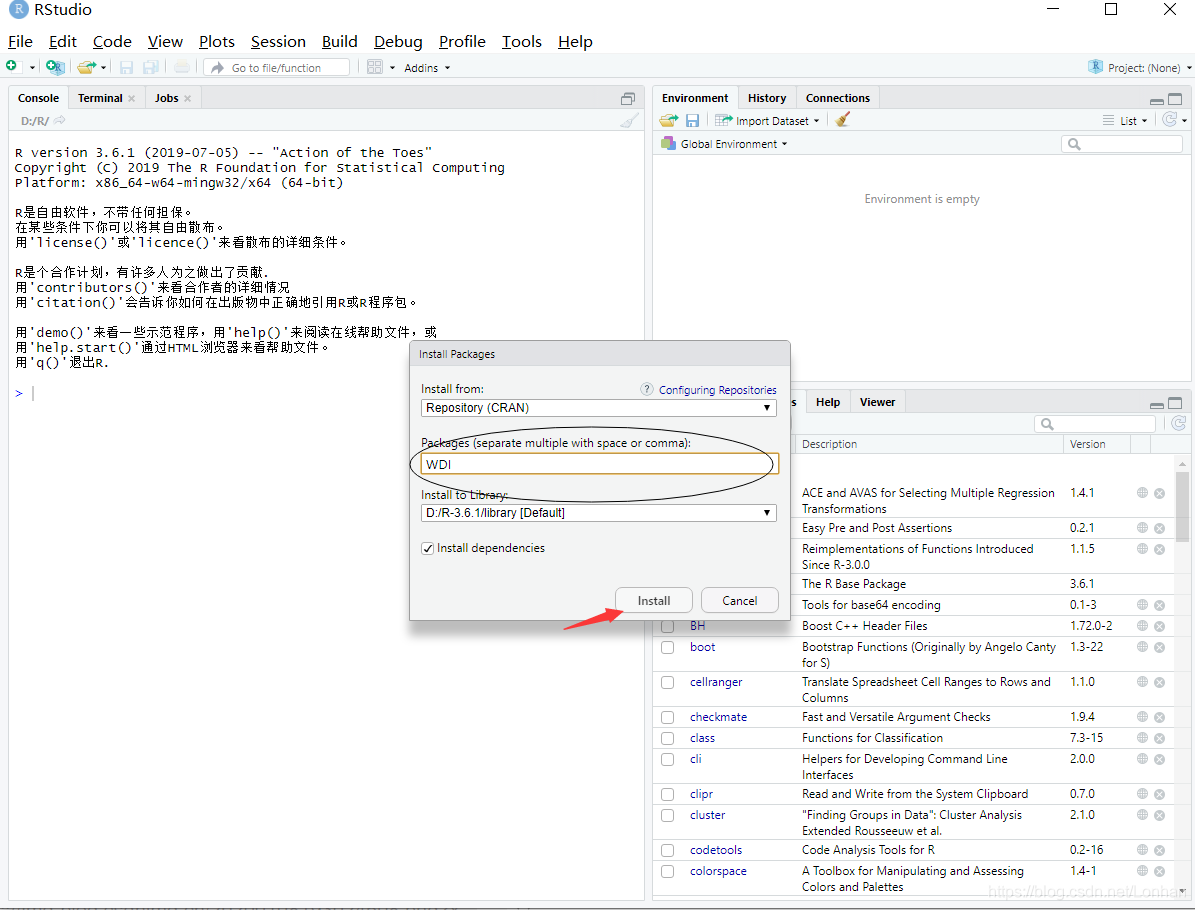Screen dimensions: 1195x910
Task: Save workspace with Environment disk icon
Action: coord(692,120)
